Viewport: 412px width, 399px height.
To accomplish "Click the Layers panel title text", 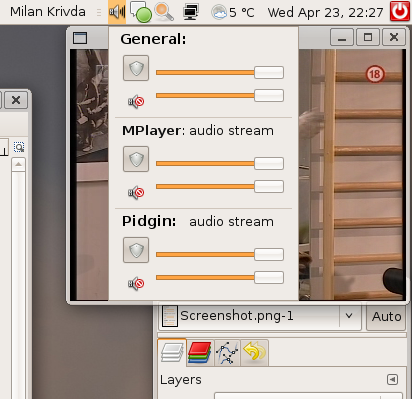I will click(x=181, y=380).
